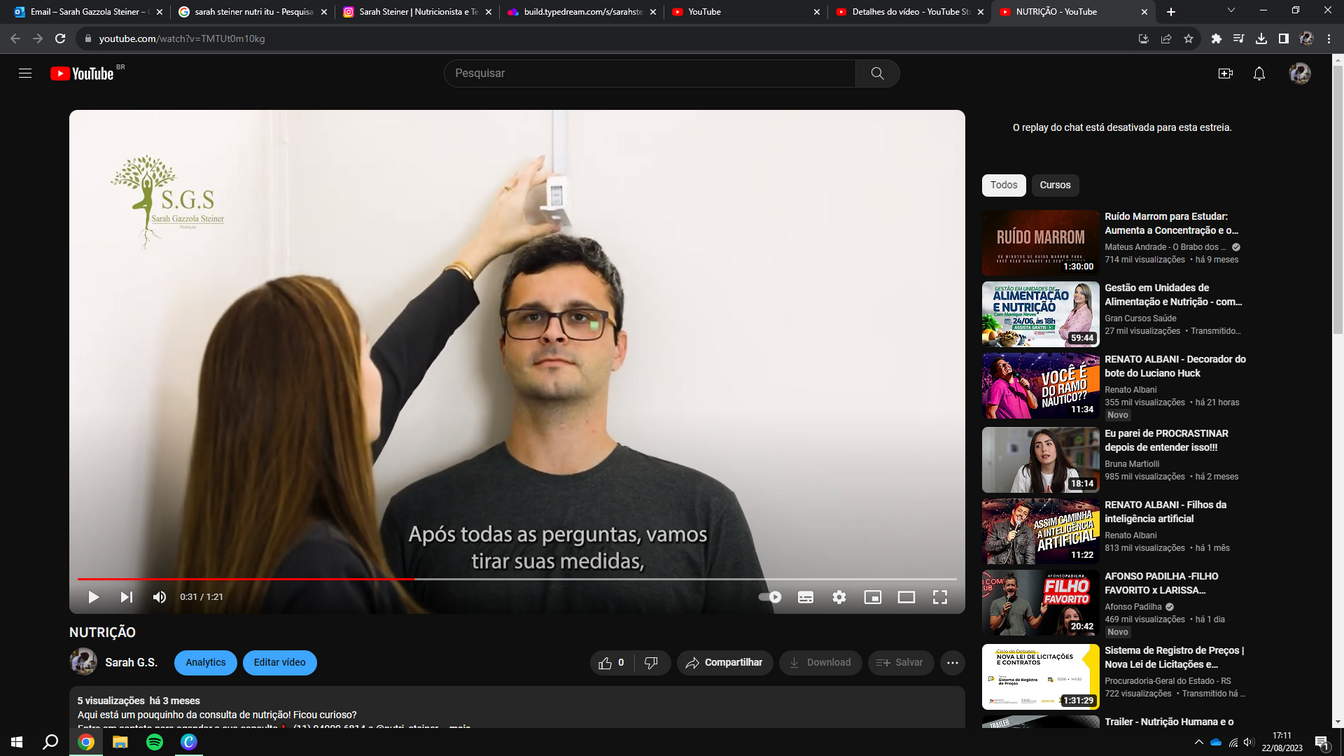Open Chrome downloads icon
The height and width of the screenshot is (756, 1344).
[x=1261, y=38]
